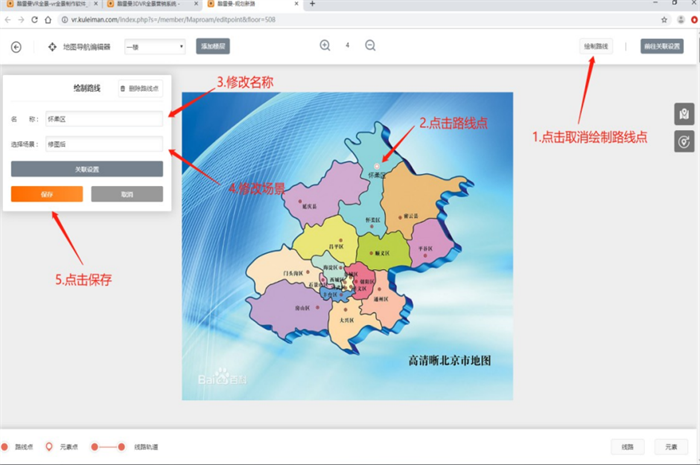This screenshot has height=465, width=700.
Task: Zoom in with the magnifier plus icon
Action: [x=325, y=46]
